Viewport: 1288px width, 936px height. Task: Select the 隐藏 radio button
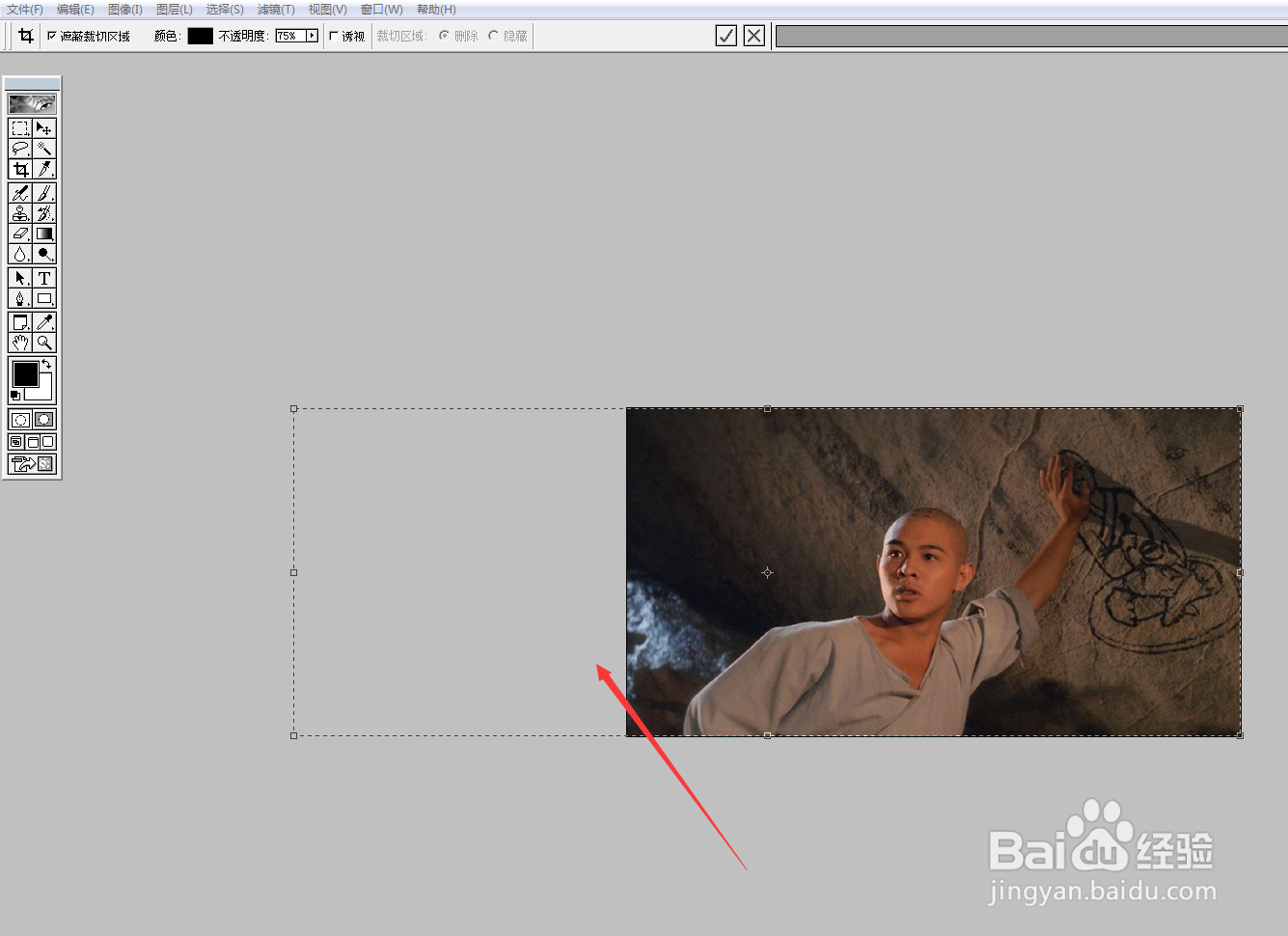pyautogui.click(x=493, y=36)
